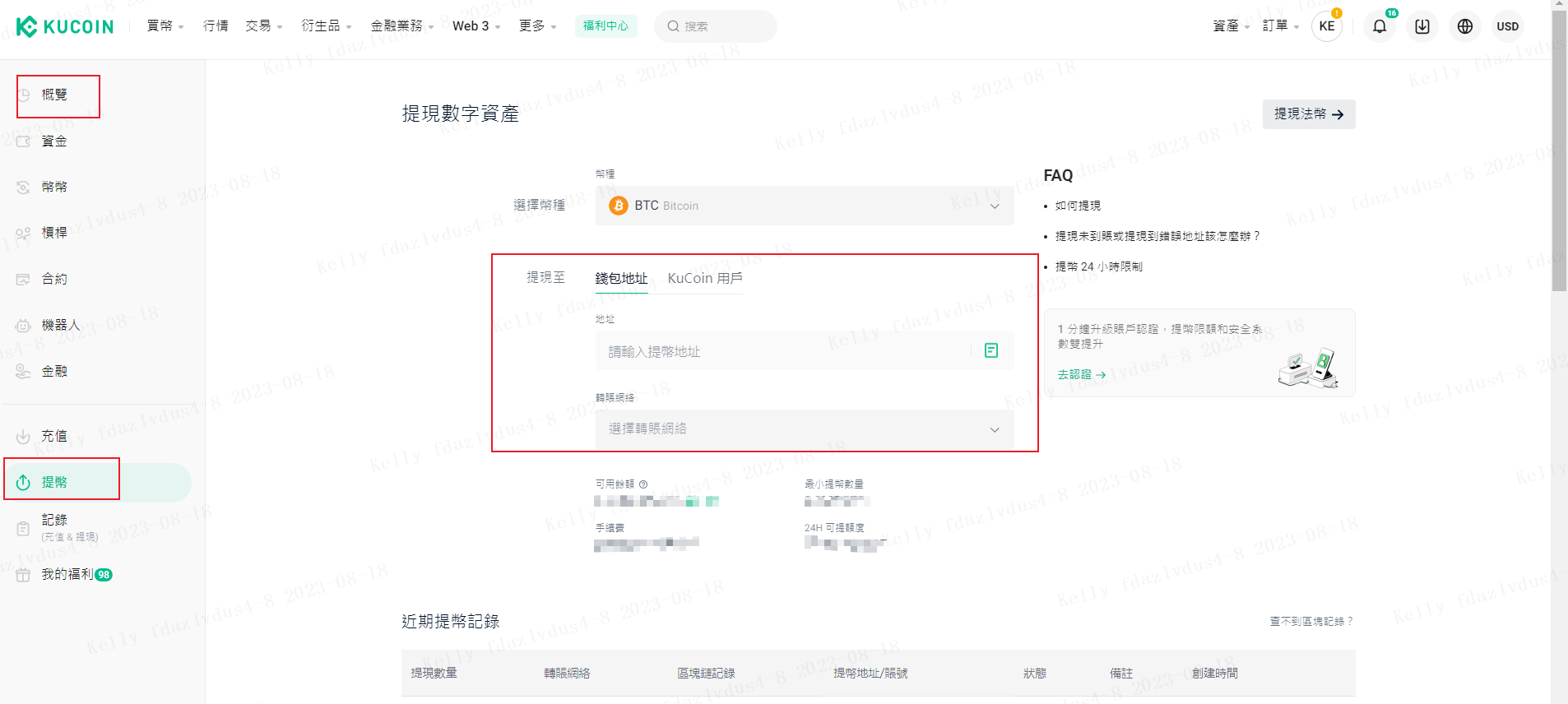Click the 提現數量 column header

click(x=434, y=674)
